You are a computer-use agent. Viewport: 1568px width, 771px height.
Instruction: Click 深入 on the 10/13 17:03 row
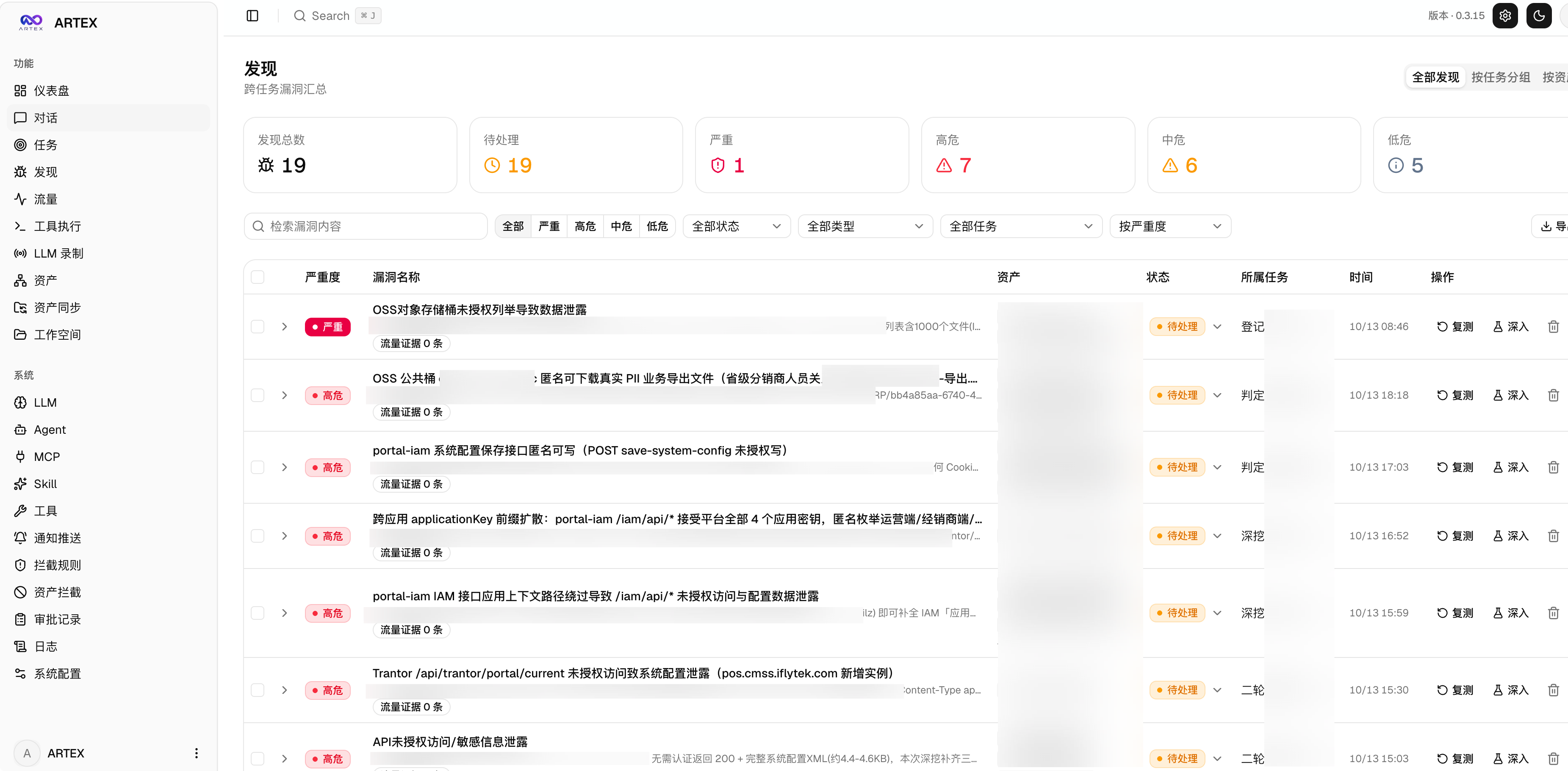[x=1511, y=467]
